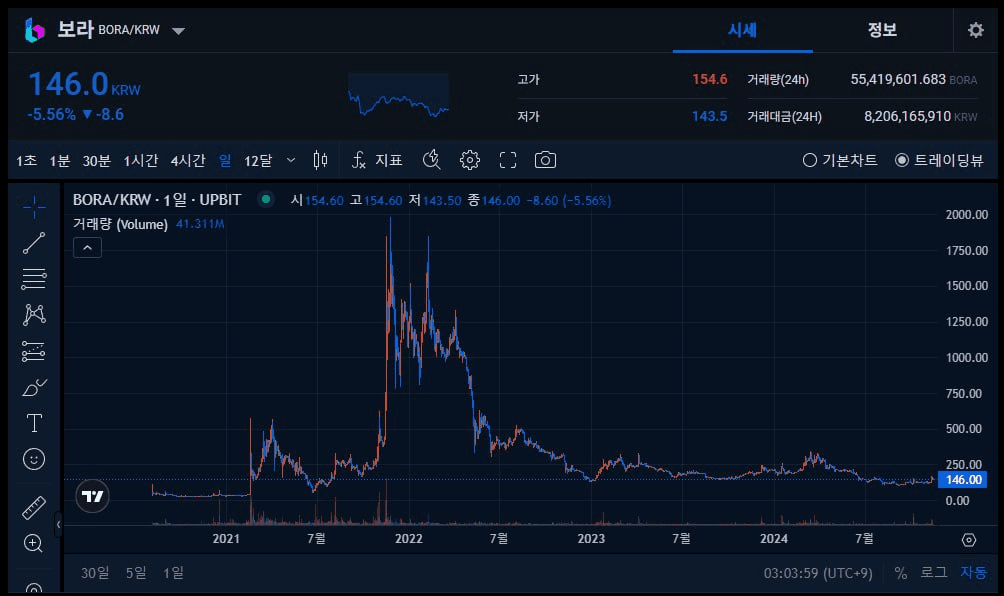The width and height of the screenshot is (1004, 596).
Task: Open page settings gear at top right
Action: pyautogui.click(x=976, y=30)
